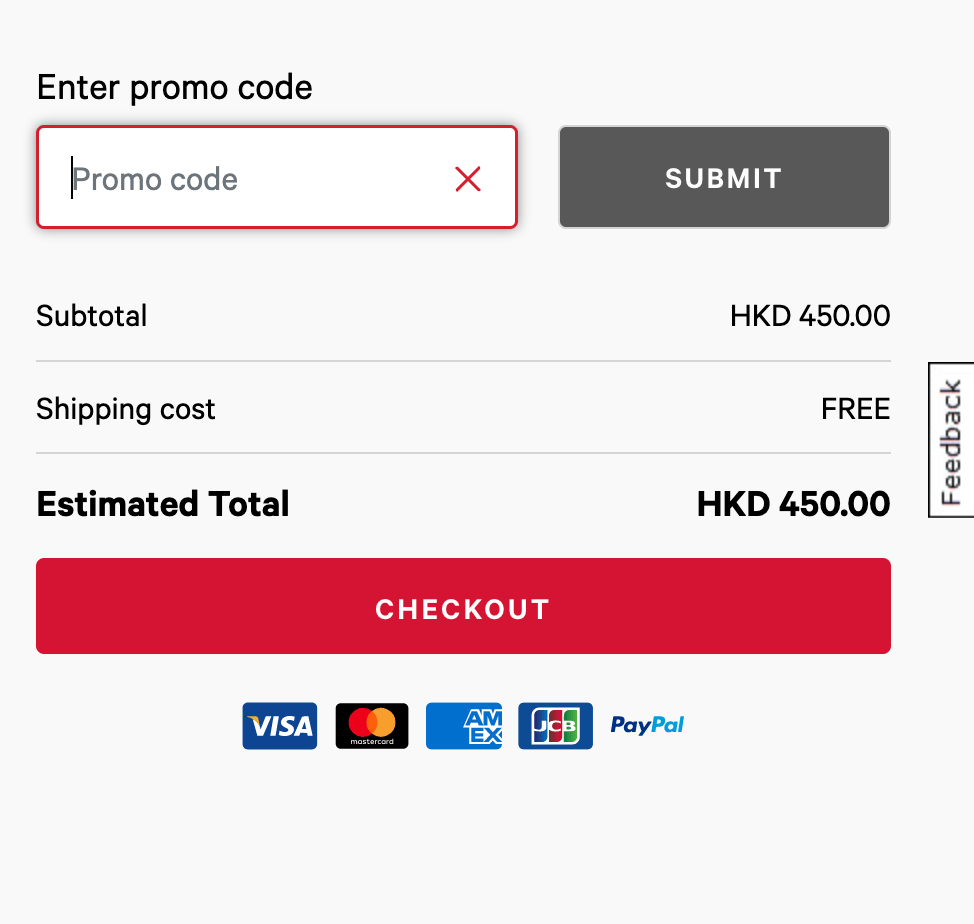Submit the promo code

click(x=724, y=178)
